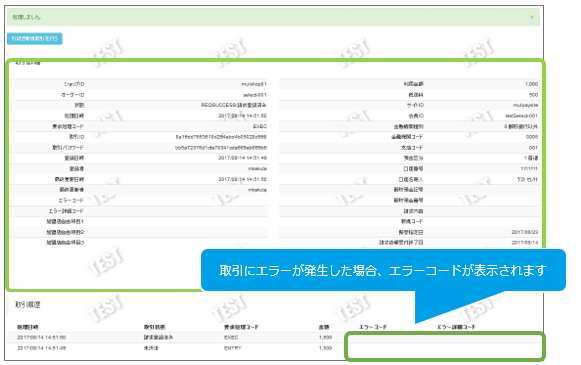Click the date value 2017/08/14 in right column
Image resolution: width=581 pixels, height=365 pixels.
point(525,243)
